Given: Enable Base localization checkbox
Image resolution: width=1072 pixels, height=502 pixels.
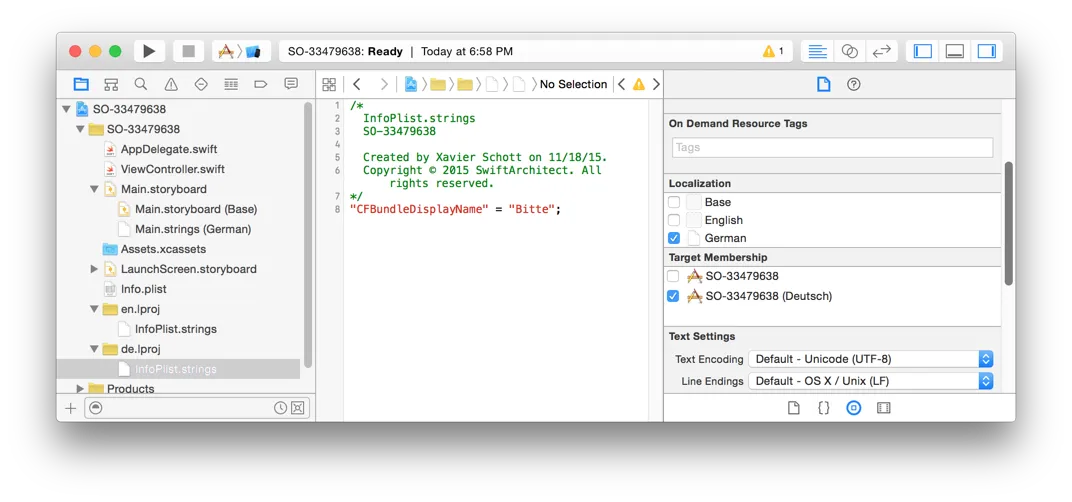Looking at the screenshot, I should click(x=673, y=202).
